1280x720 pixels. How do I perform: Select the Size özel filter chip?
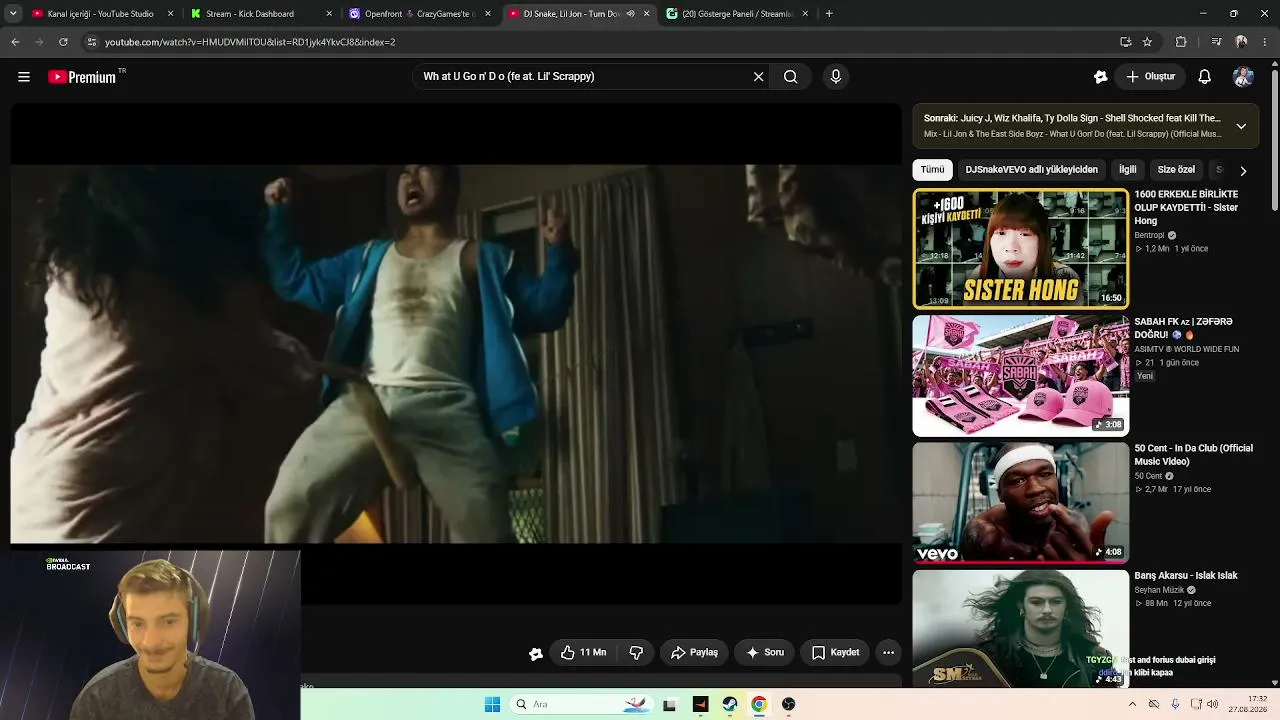pyautogui.click(x=1176, y=170)
